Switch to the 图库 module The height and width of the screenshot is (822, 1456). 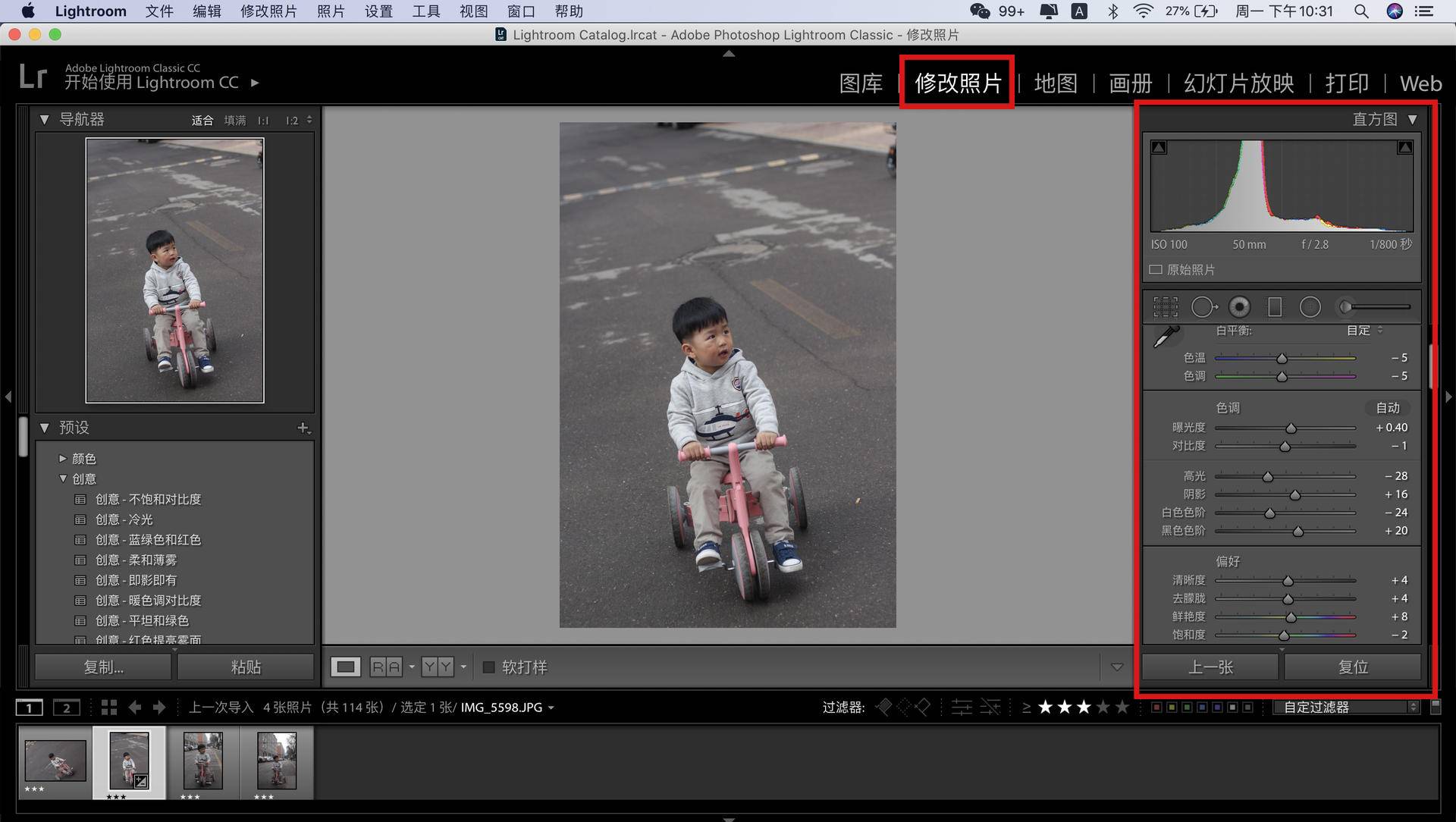point(861,83)
